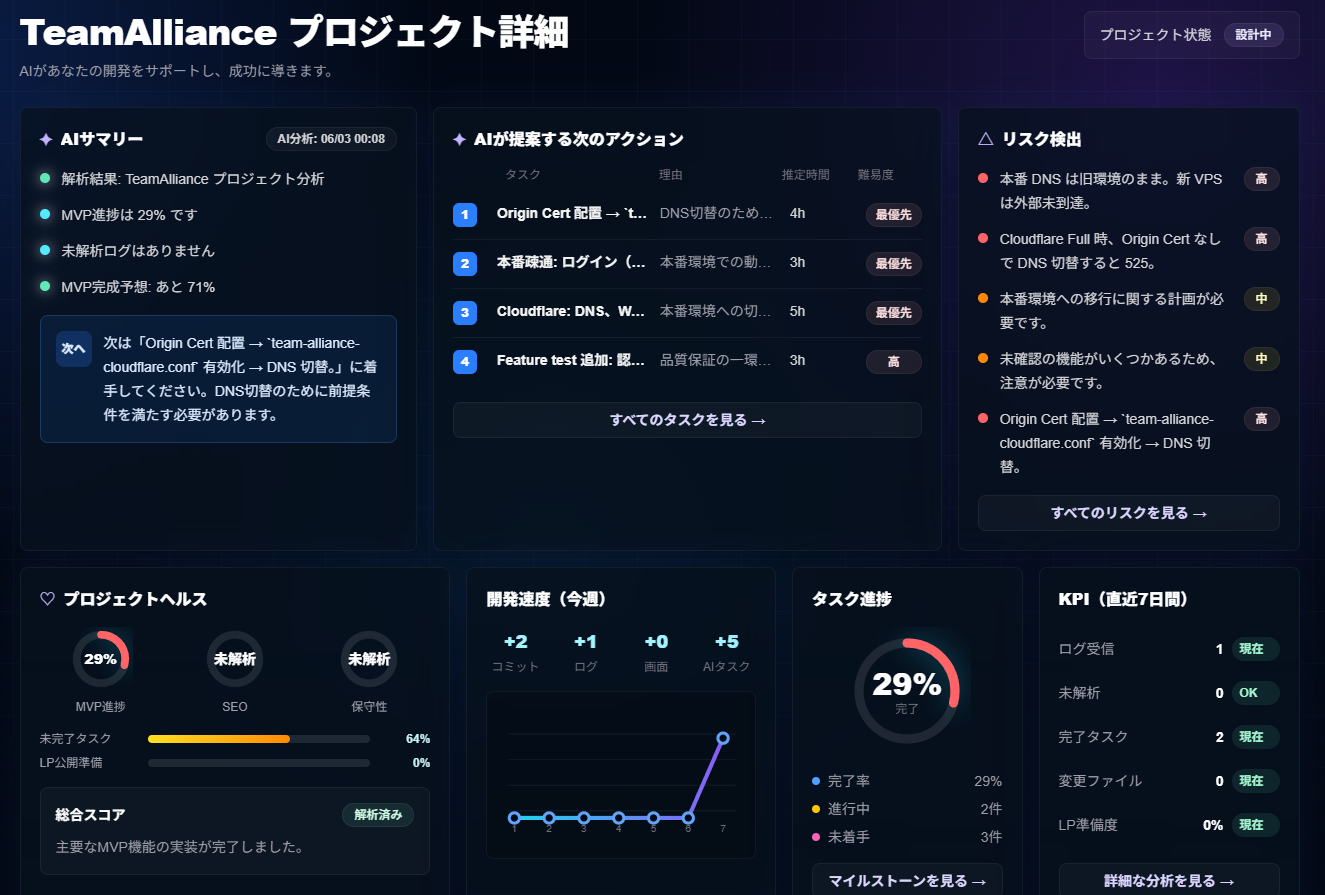Open すべてのタスクを見る button
Screen dimensions: 1325x895
coord(687,420)
